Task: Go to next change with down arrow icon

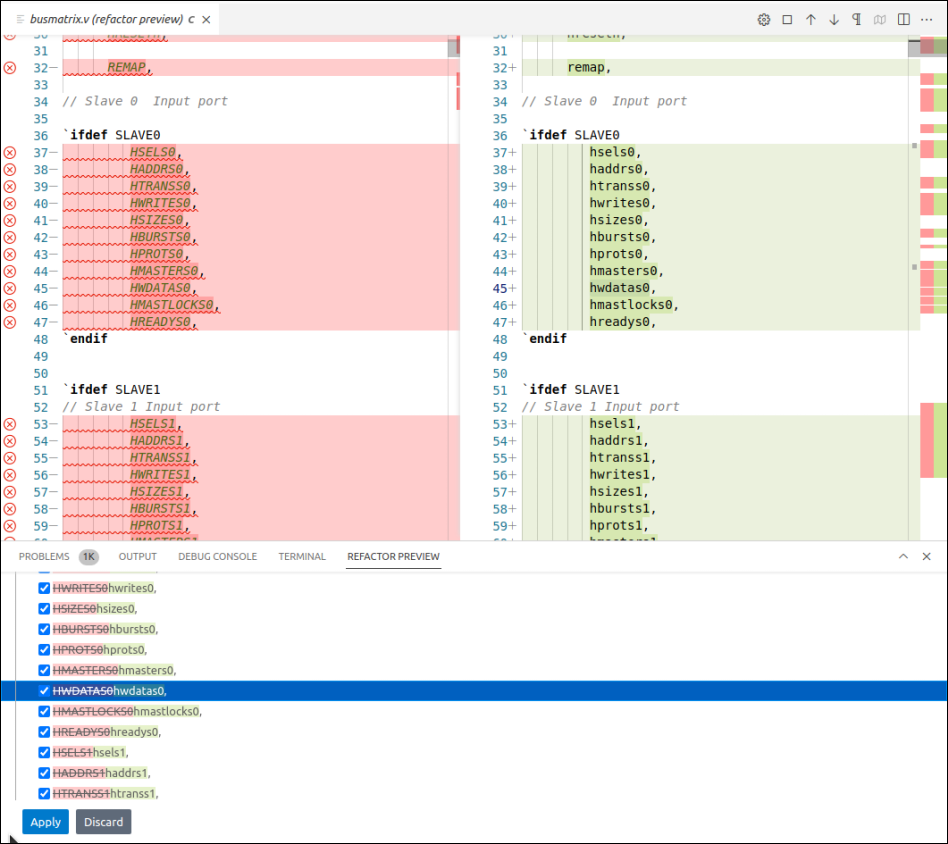Action: point(833,19)
